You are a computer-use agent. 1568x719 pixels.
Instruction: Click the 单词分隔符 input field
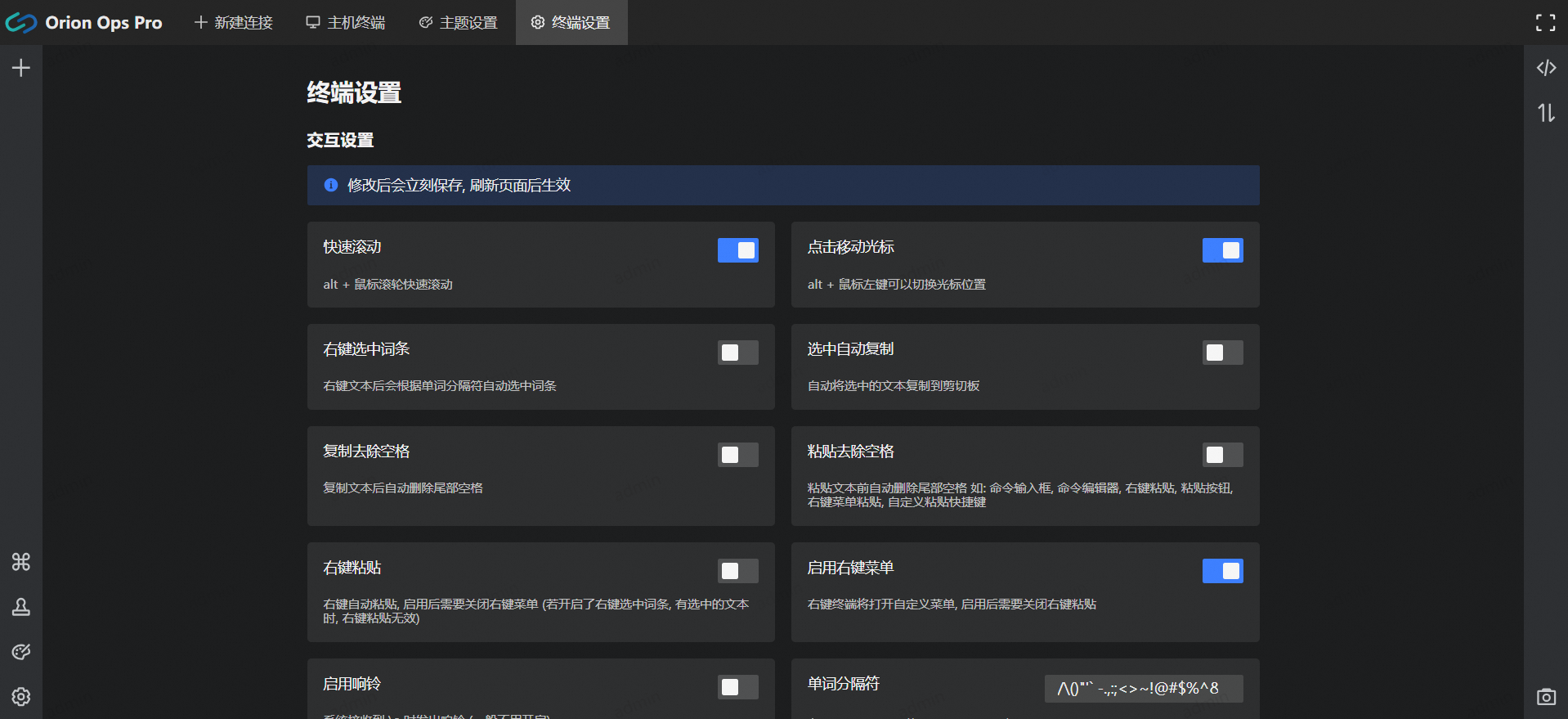tap(1143, 689)
